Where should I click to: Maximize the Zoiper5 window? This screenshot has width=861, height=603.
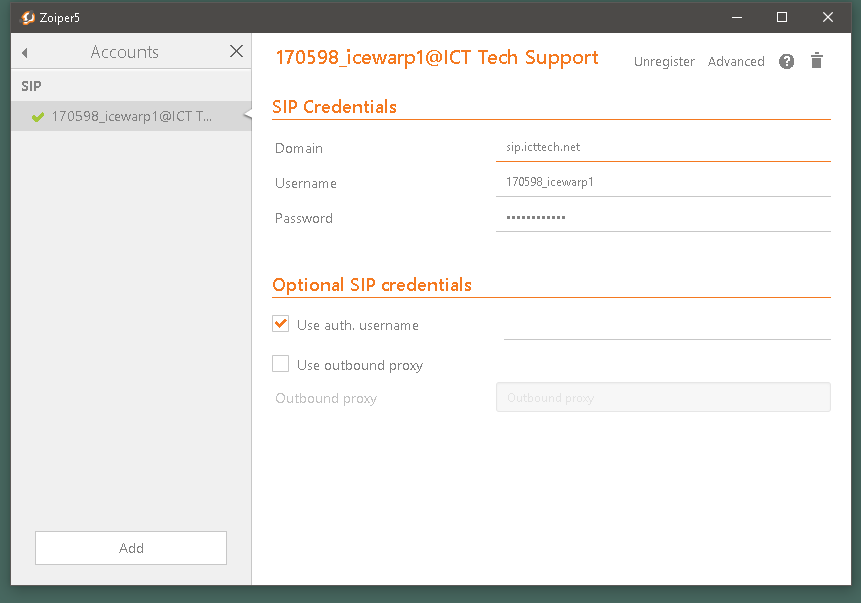coord(782,18)
